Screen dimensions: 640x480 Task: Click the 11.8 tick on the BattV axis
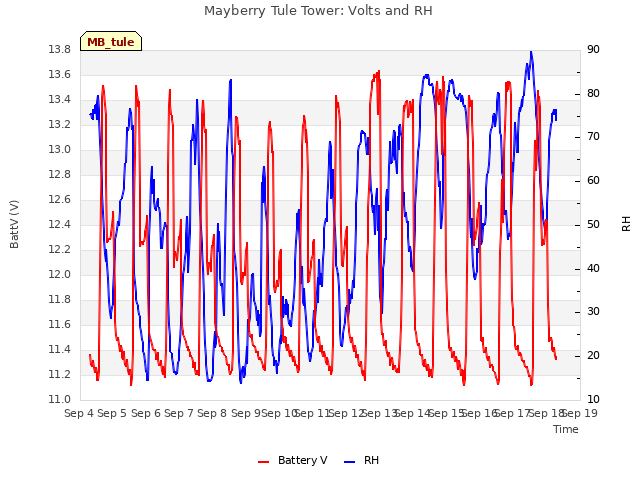pyautogui.click(x=60, y=300)
